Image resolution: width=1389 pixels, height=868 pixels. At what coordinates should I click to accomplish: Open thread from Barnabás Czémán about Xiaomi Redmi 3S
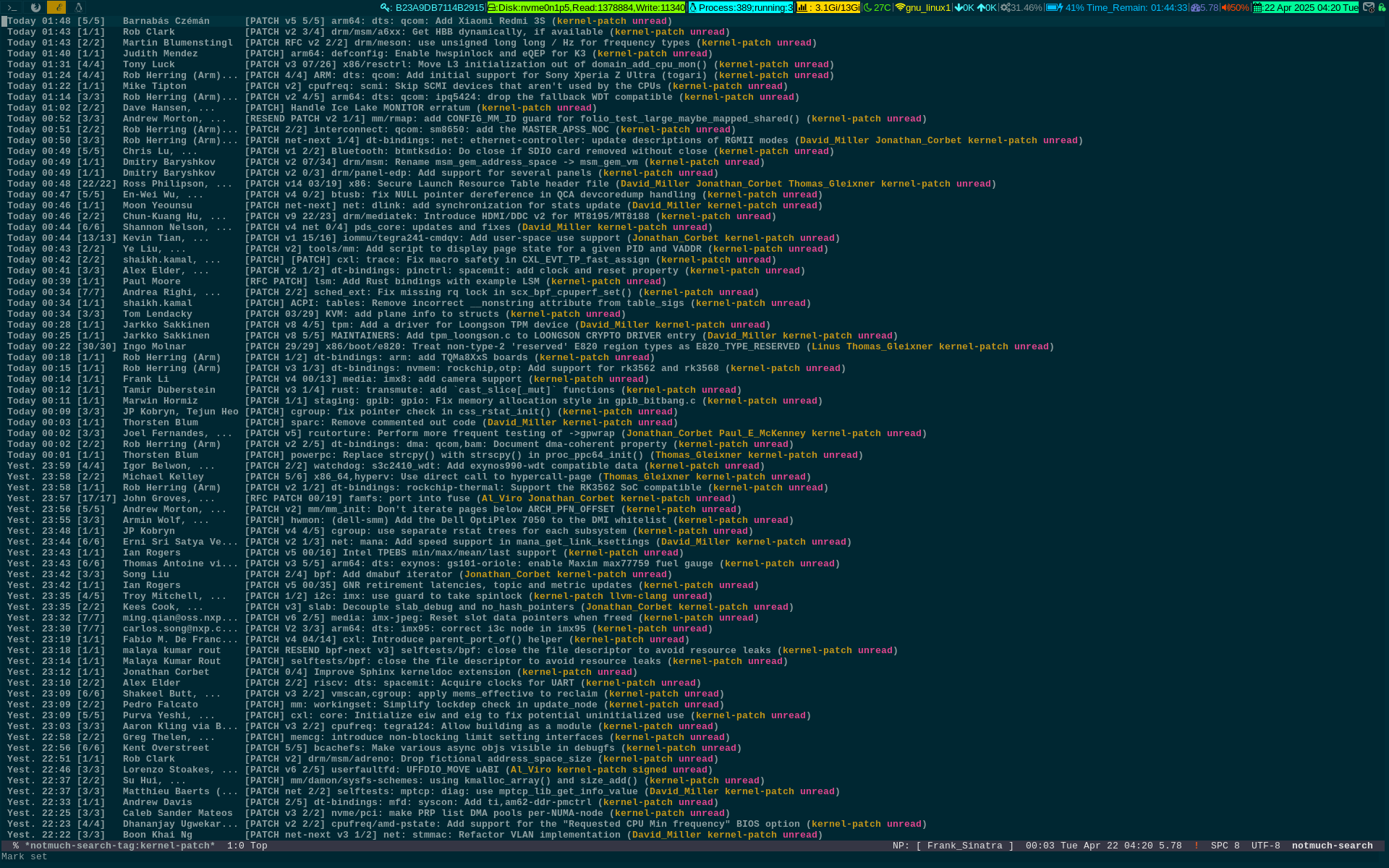tap(694, 21)
